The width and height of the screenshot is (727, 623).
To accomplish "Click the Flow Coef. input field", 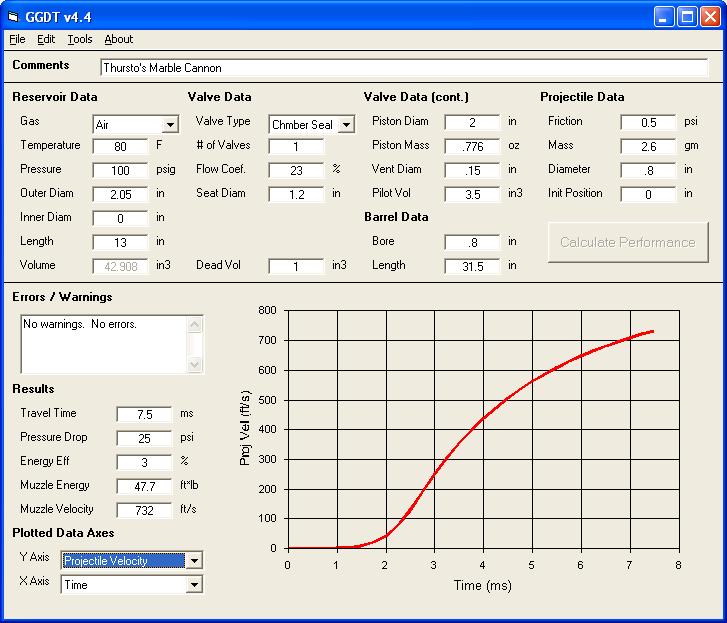I will click(x=296, y=170).
